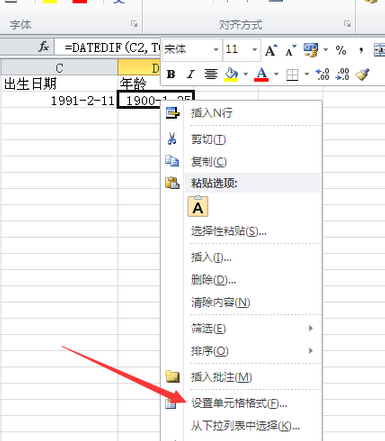Viewport: 385px width, 441px height.
Task: Click 清除内容(N) in context menu
Action: click(220, 302)
